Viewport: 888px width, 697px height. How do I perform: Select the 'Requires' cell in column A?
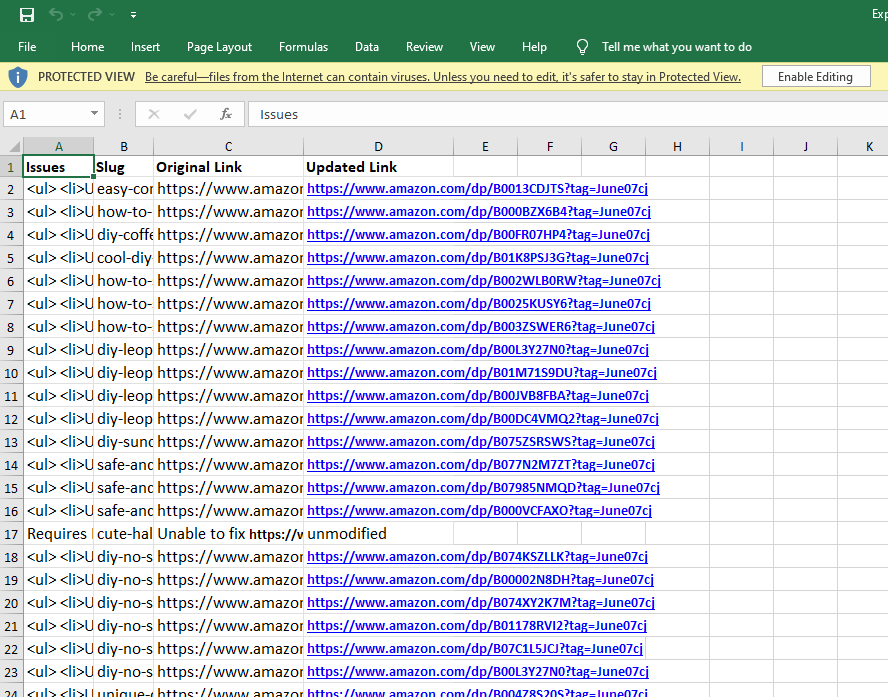(58, 534)
